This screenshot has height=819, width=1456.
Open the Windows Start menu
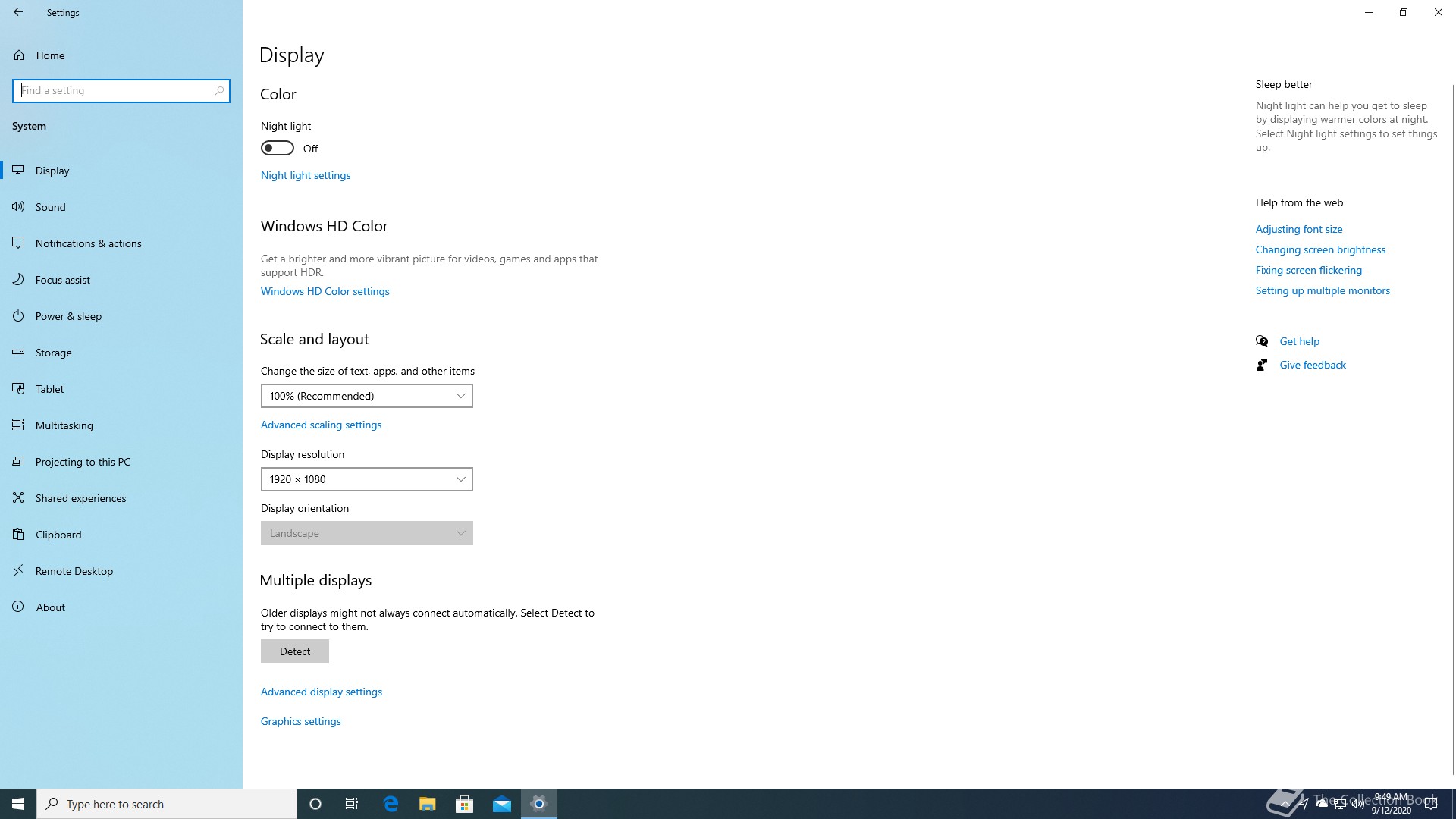18,804
